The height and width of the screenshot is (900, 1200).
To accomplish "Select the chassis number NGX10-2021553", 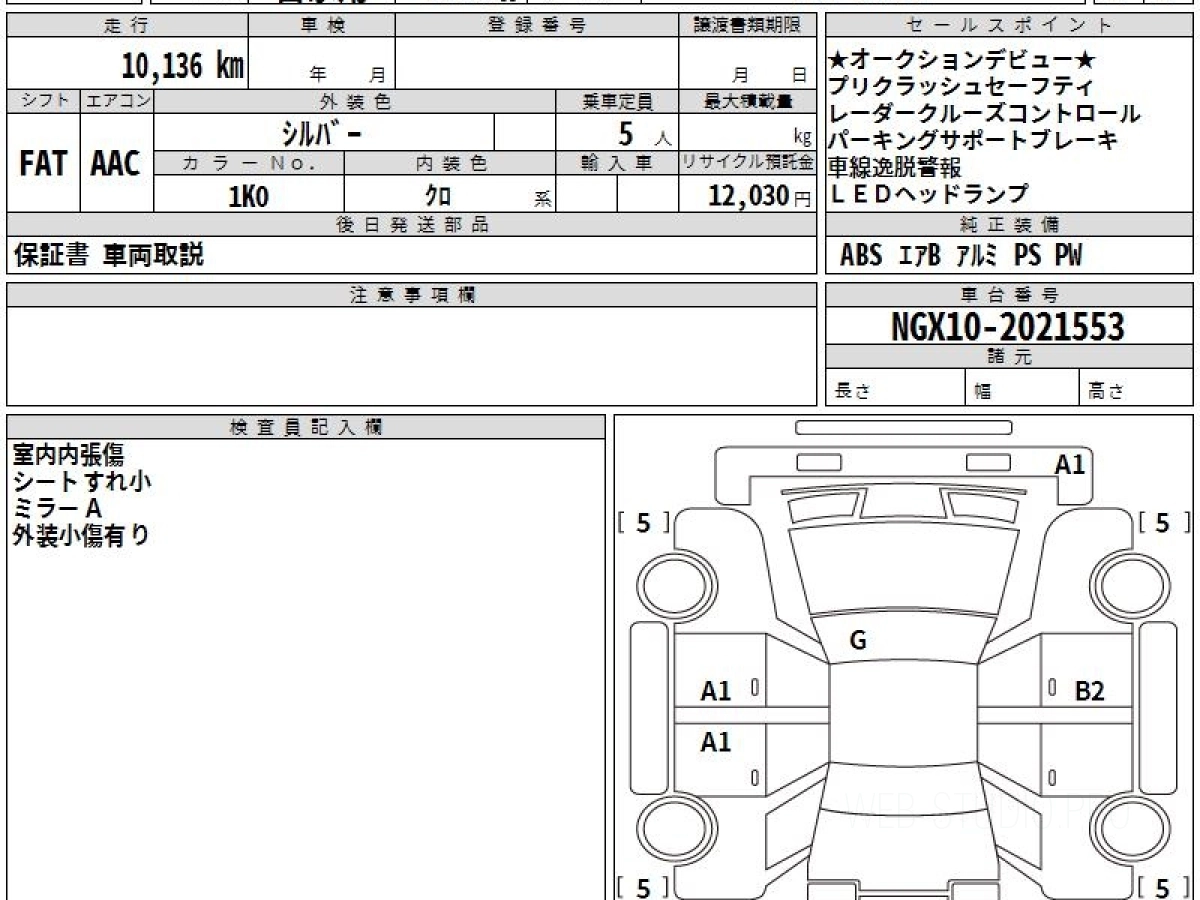I will pos(1008,327).
